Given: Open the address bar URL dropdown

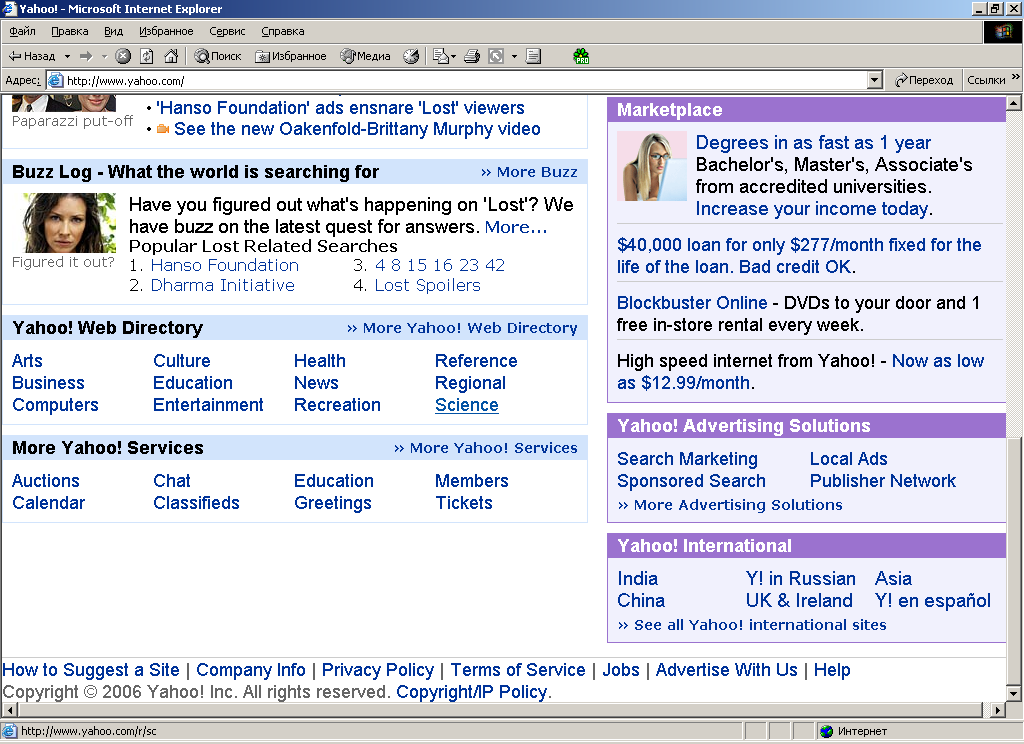Looking at the screenshot, I should click(875, 80).
